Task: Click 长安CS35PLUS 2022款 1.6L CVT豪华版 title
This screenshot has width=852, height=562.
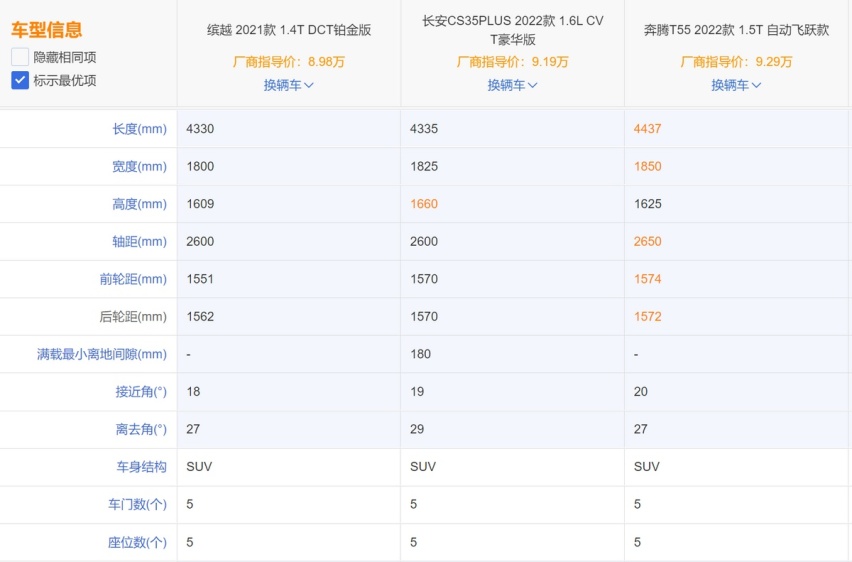Action: [512, 30]
